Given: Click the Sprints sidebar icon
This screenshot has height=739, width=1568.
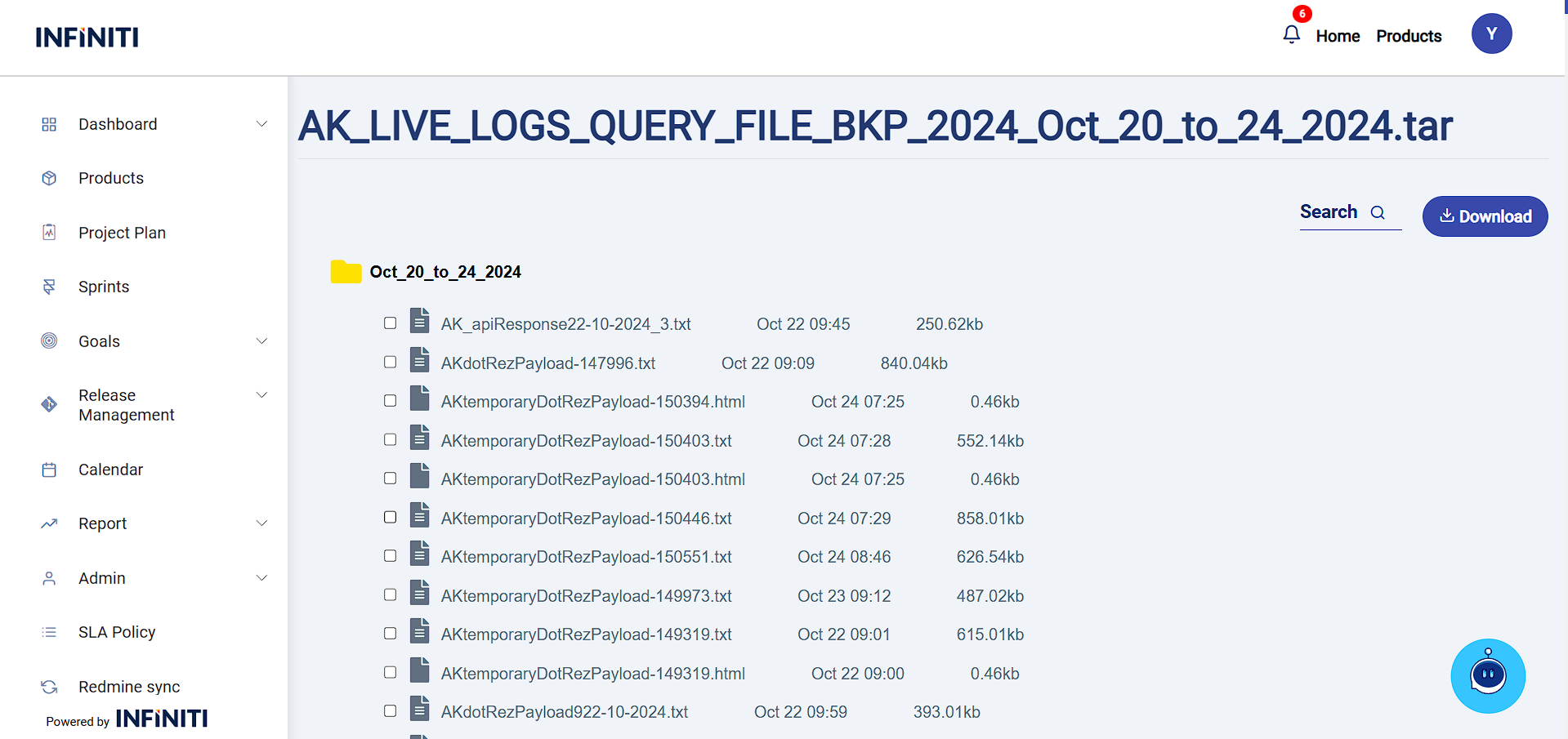Looking at the screenshot, I should click(49, 287).
